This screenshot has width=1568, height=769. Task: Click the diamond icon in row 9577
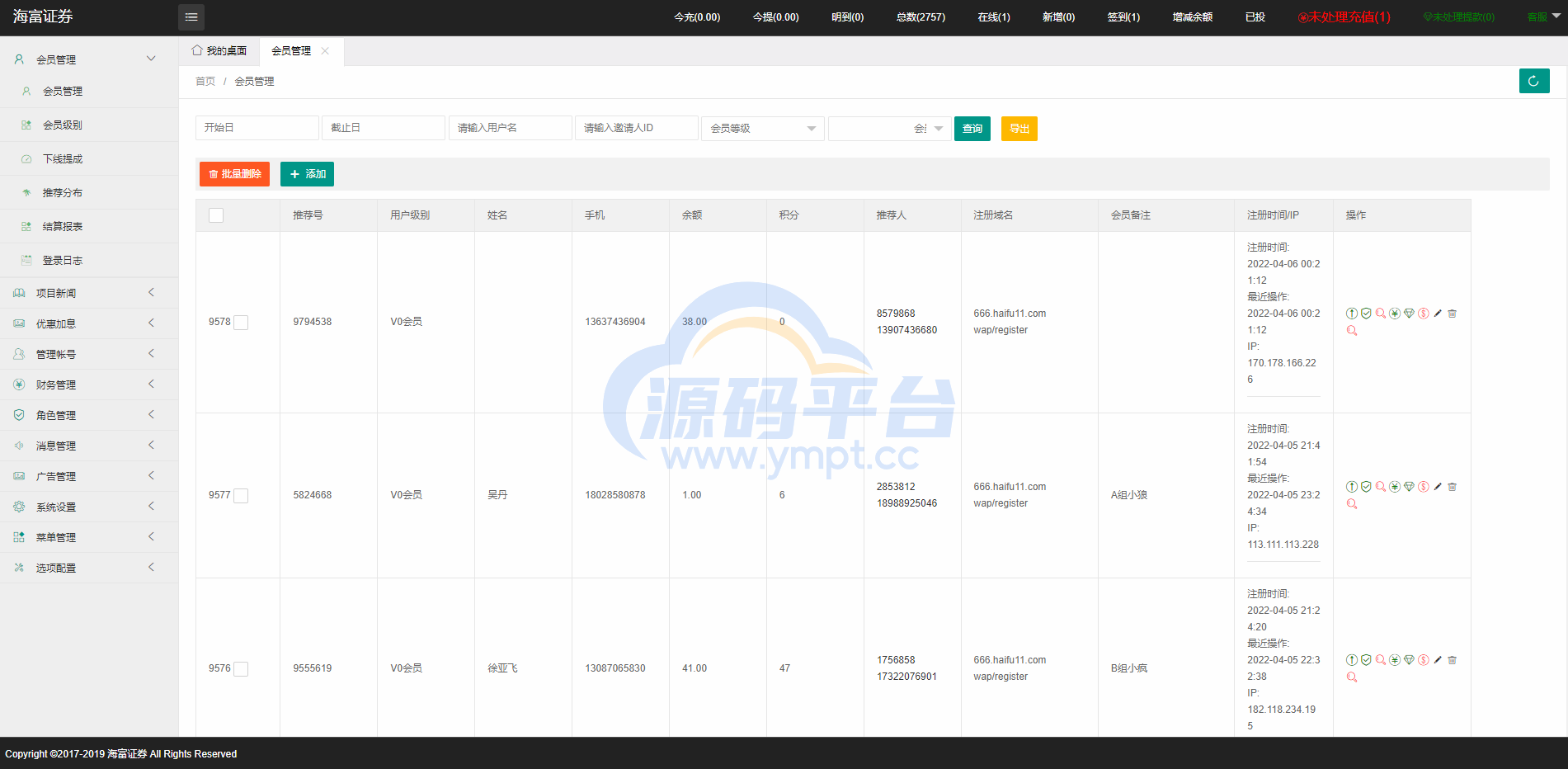point(1409,487)
